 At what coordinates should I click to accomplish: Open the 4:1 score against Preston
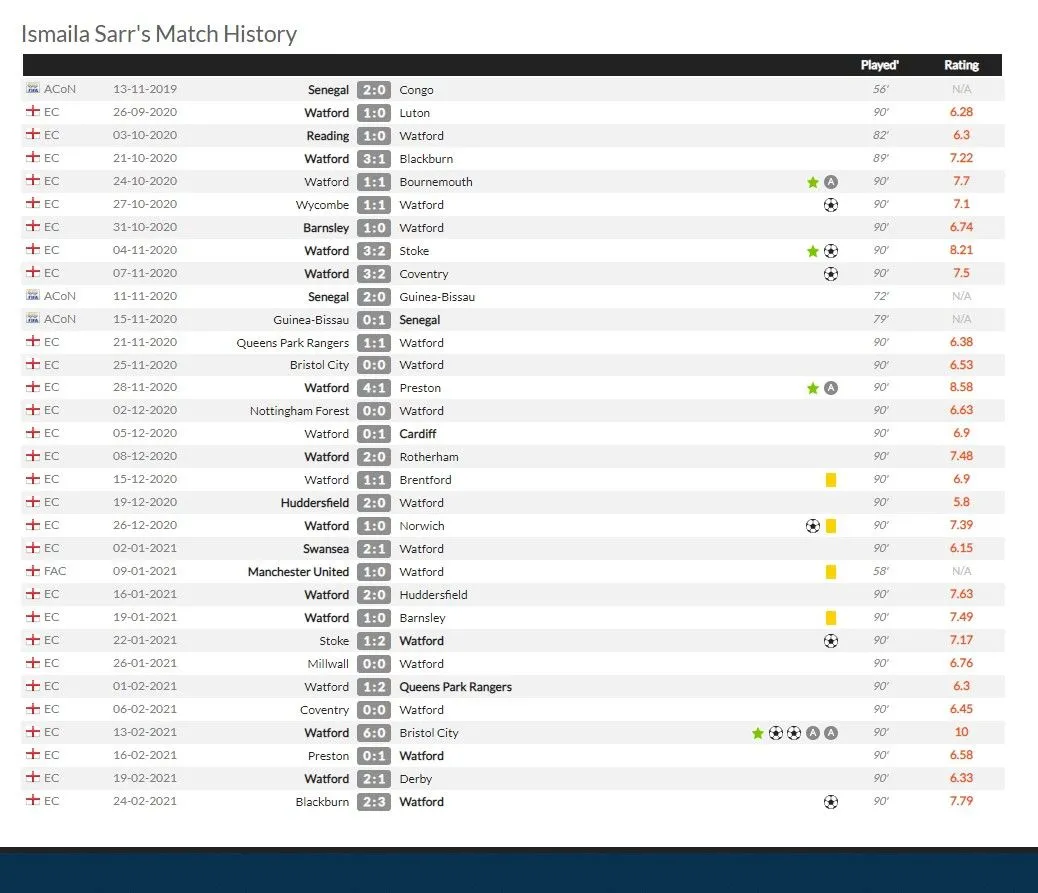(x=373, y=388)
